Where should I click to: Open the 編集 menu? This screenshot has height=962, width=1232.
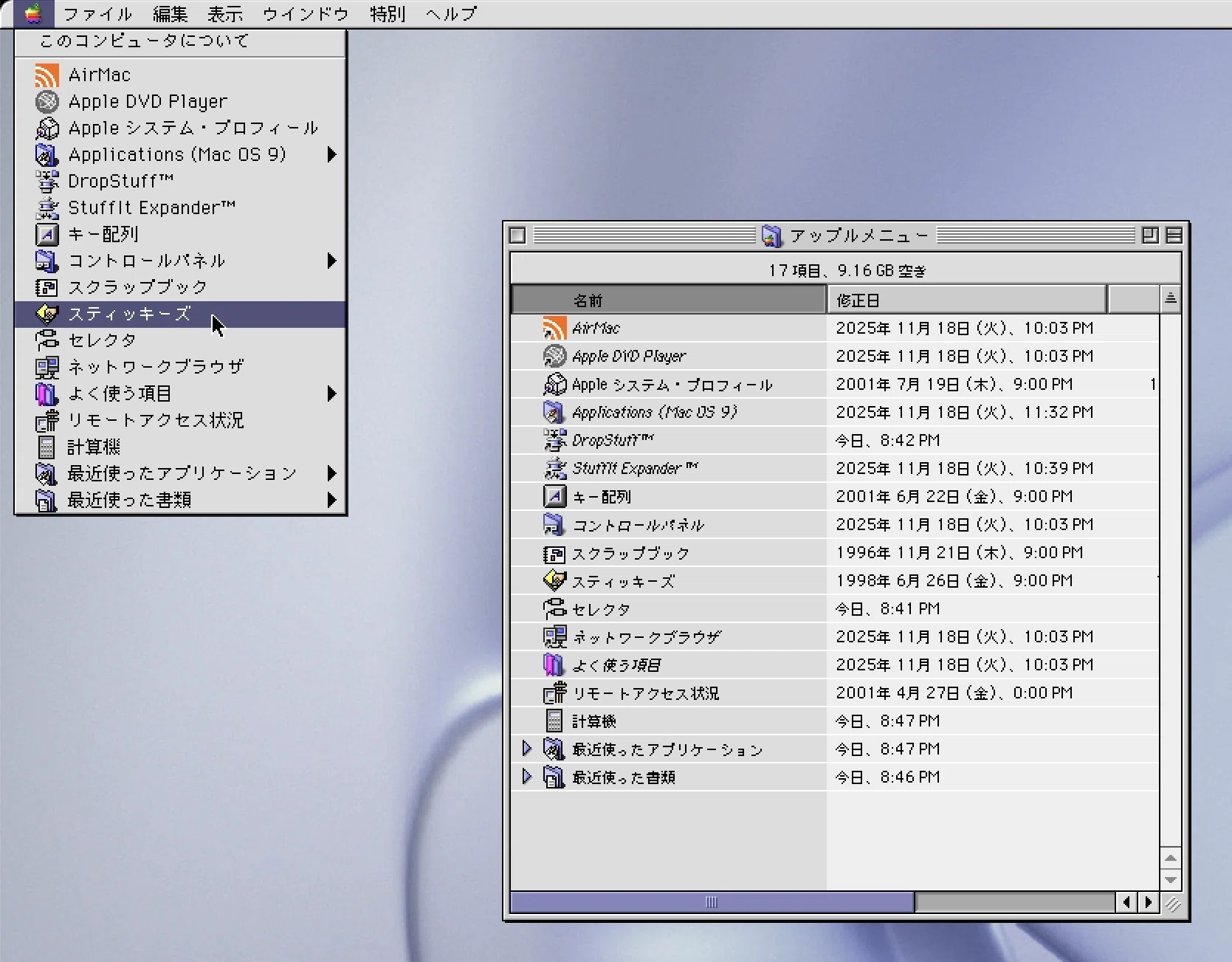point(170,14)
